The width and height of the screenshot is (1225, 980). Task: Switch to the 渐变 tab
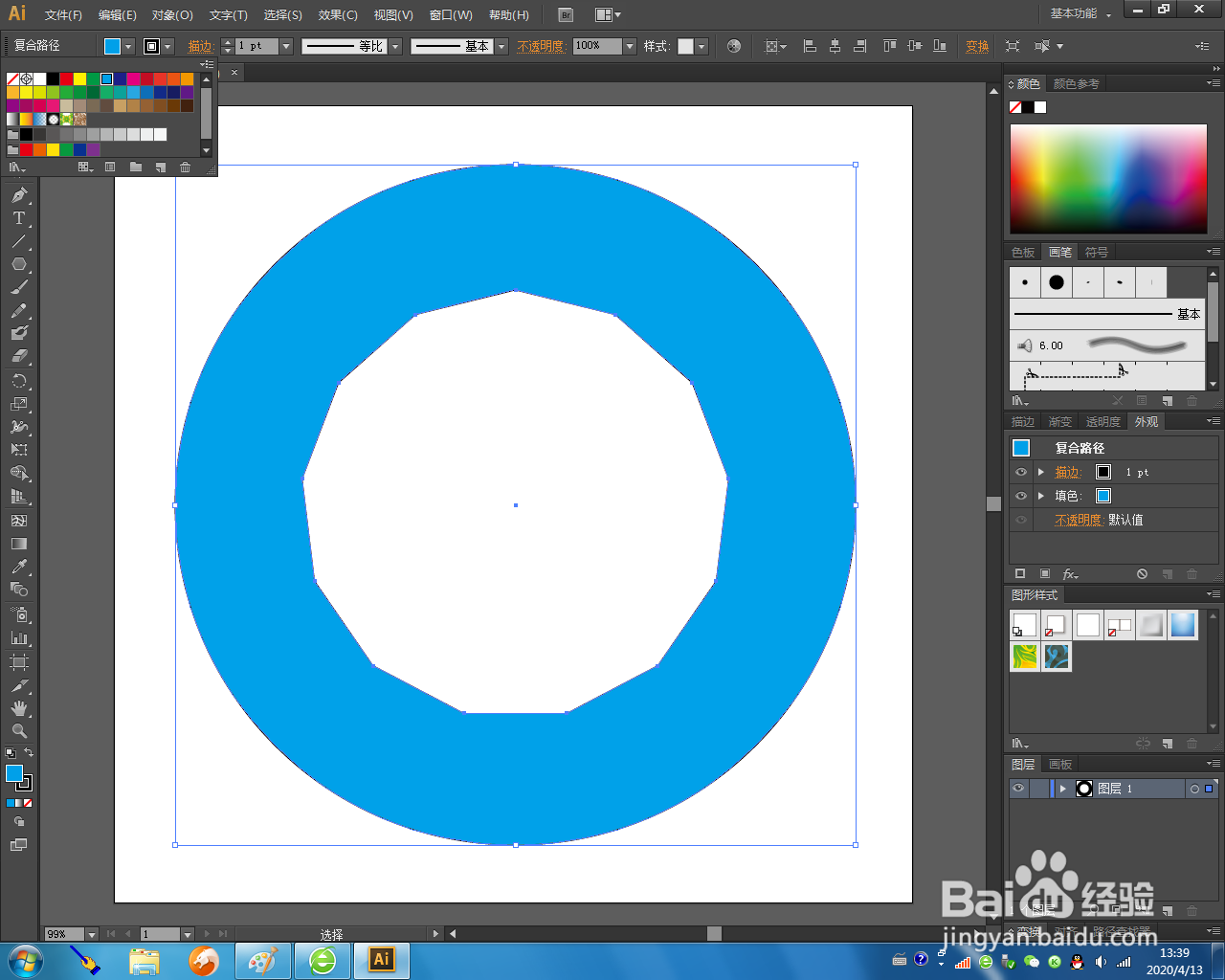click(x=1059, y=422)
